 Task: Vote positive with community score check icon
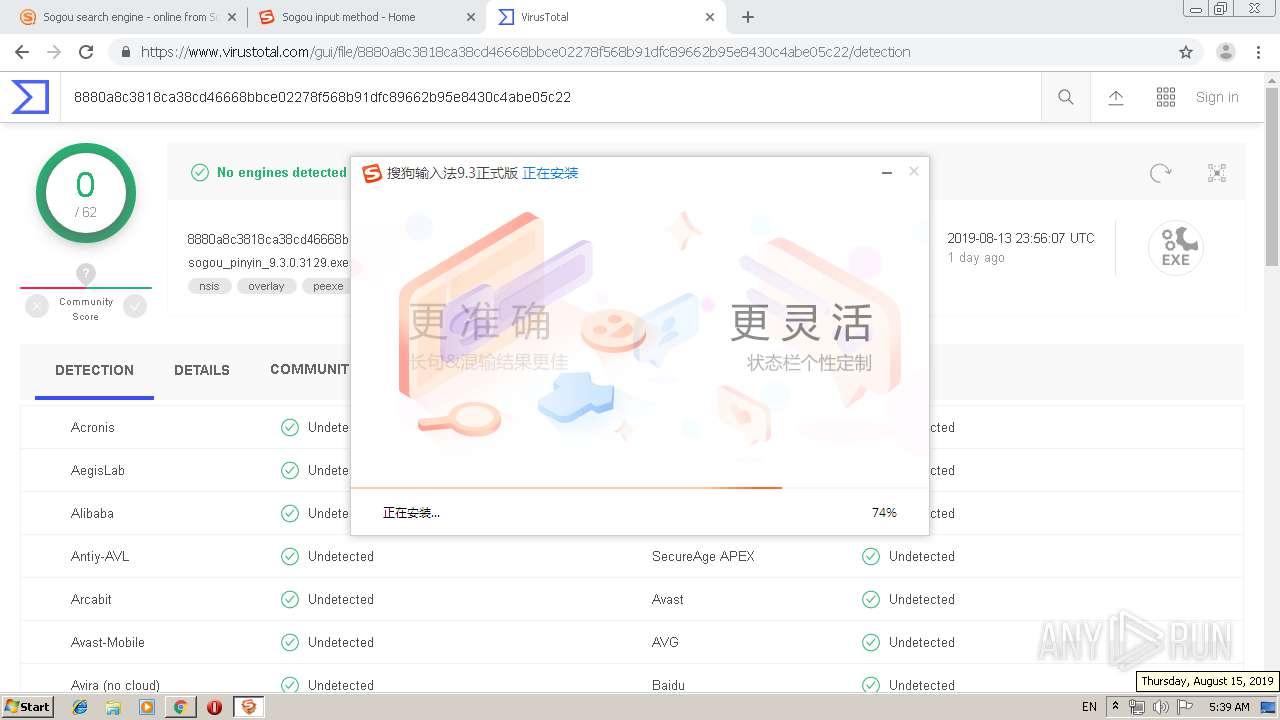135,307
